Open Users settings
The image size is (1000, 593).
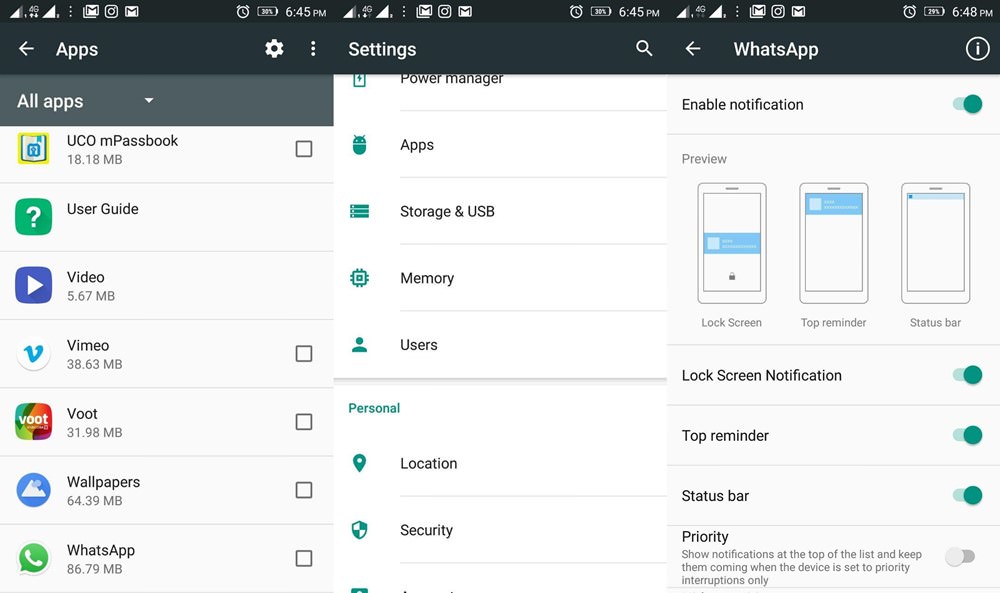pyautogui.click(x=500, y=345)
